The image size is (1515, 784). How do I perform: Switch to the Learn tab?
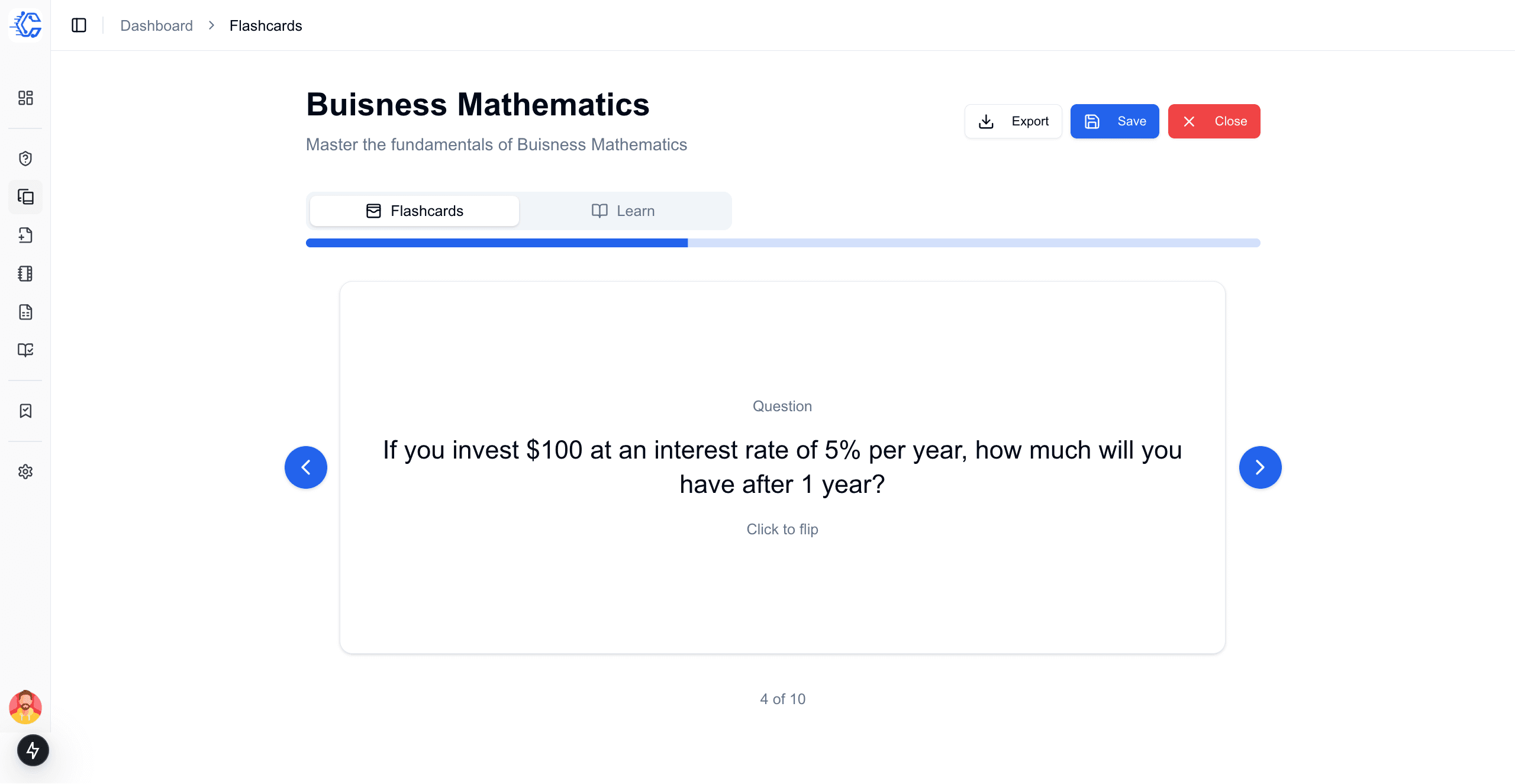click(623, 211)
